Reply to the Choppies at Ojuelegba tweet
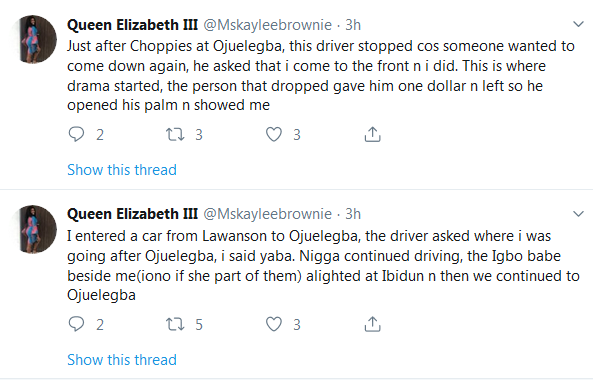 pos(76,134)
